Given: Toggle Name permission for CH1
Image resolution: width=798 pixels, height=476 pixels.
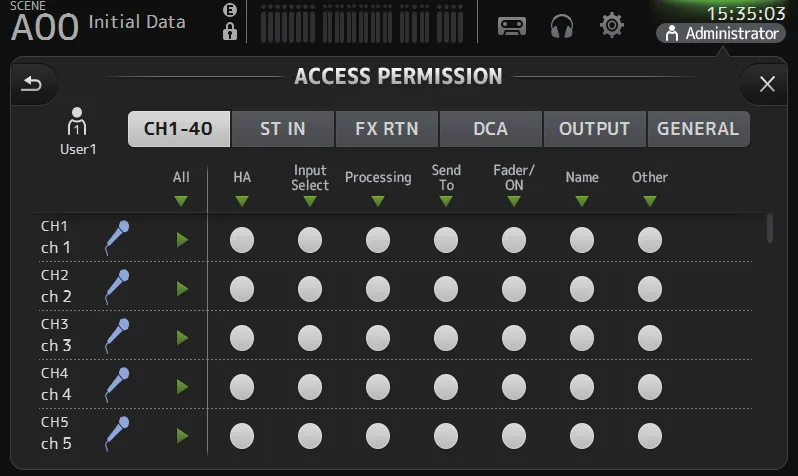Looking at the screenshot, I should tap(582, 240).
